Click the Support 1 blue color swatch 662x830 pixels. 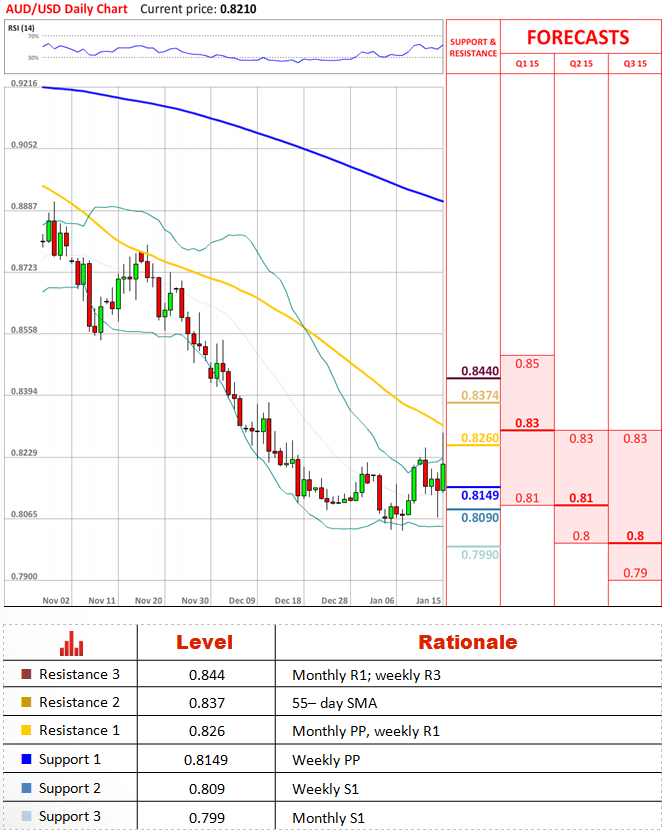tap(26, 759)
